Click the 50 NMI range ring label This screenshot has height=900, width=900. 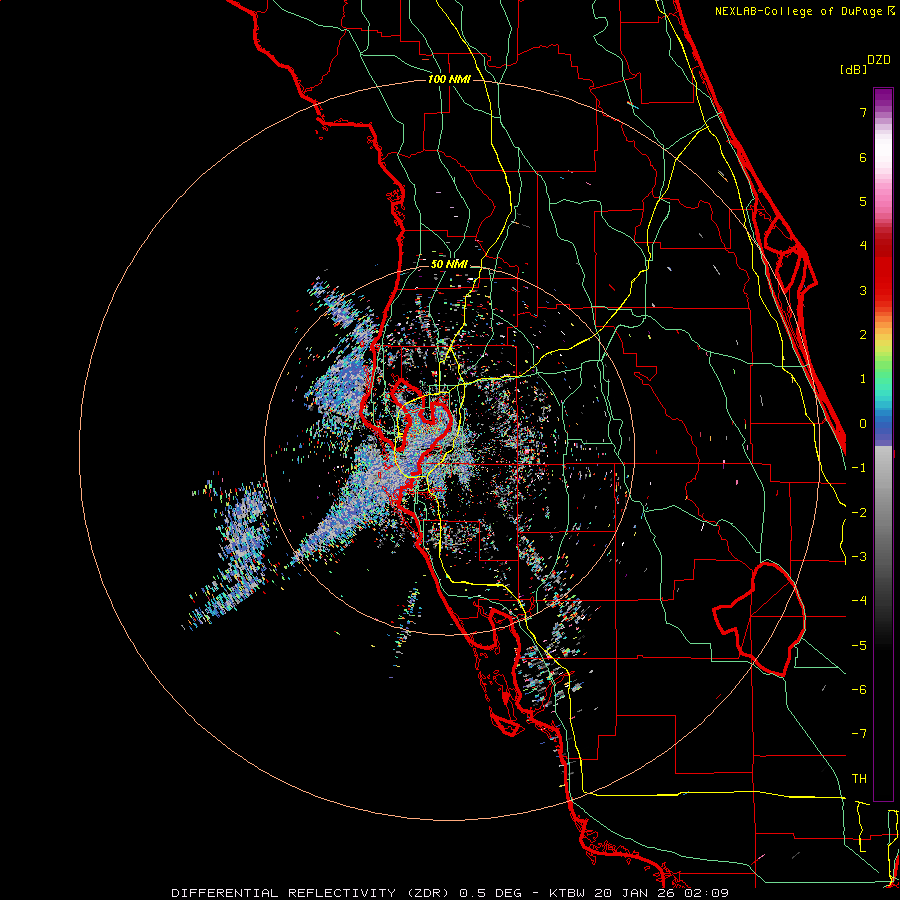449,264
